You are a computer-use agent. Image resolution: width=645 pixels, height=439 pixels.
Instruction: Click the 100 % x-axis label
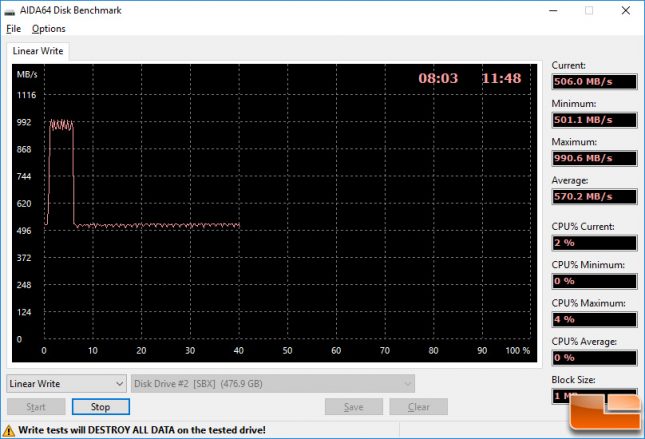pos(517,351)
